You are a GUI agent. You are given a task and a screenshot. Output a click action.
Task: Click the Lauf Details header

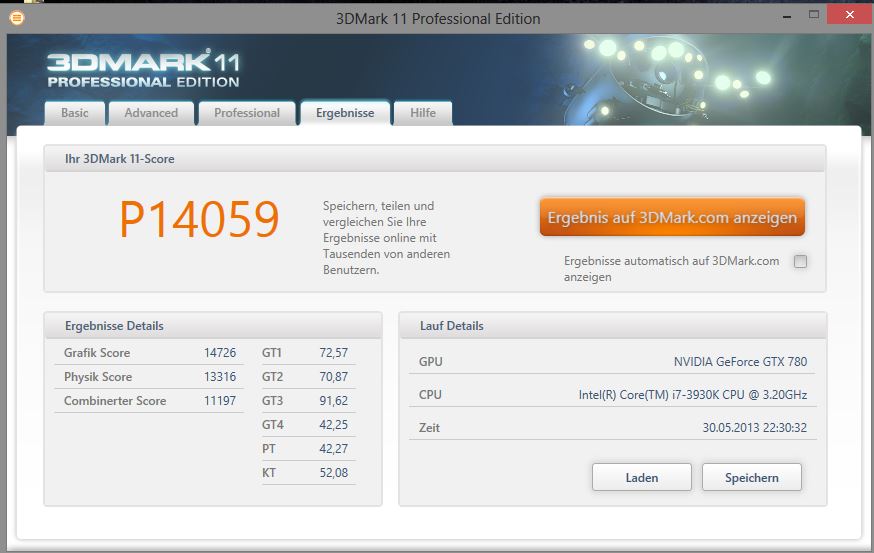451,326
